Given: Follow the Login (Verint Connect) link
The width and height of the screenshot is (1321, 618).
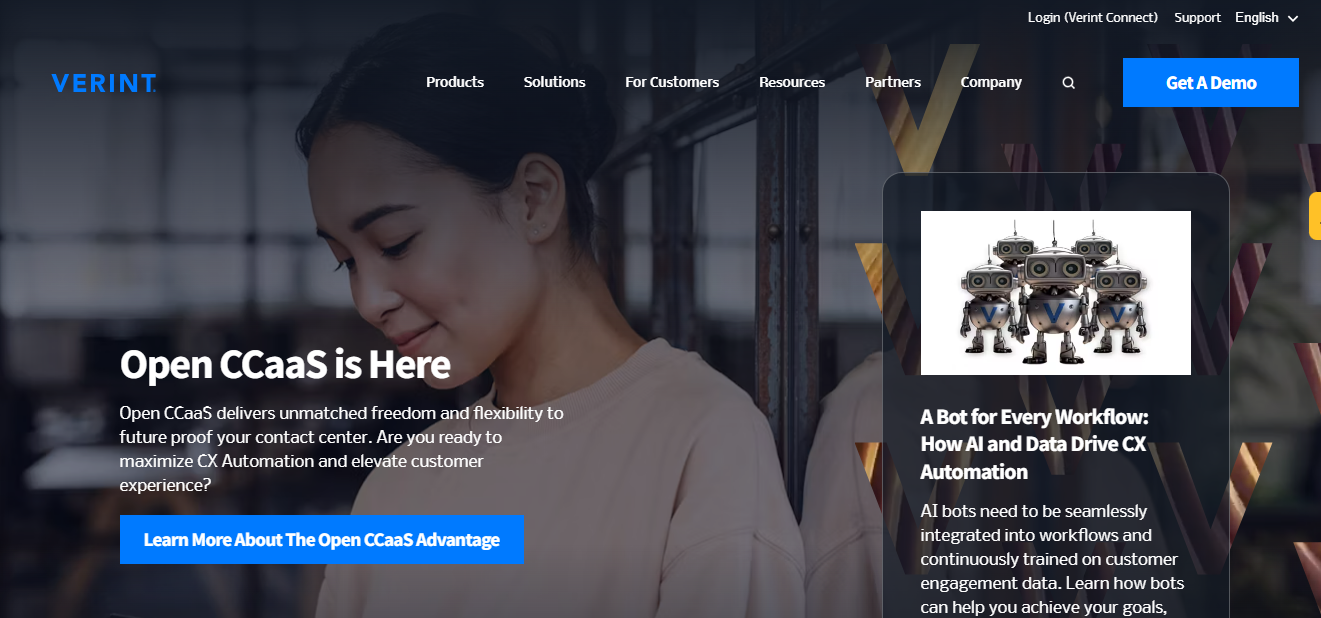Looking at the screenshot, I should tap(1093, 17).
